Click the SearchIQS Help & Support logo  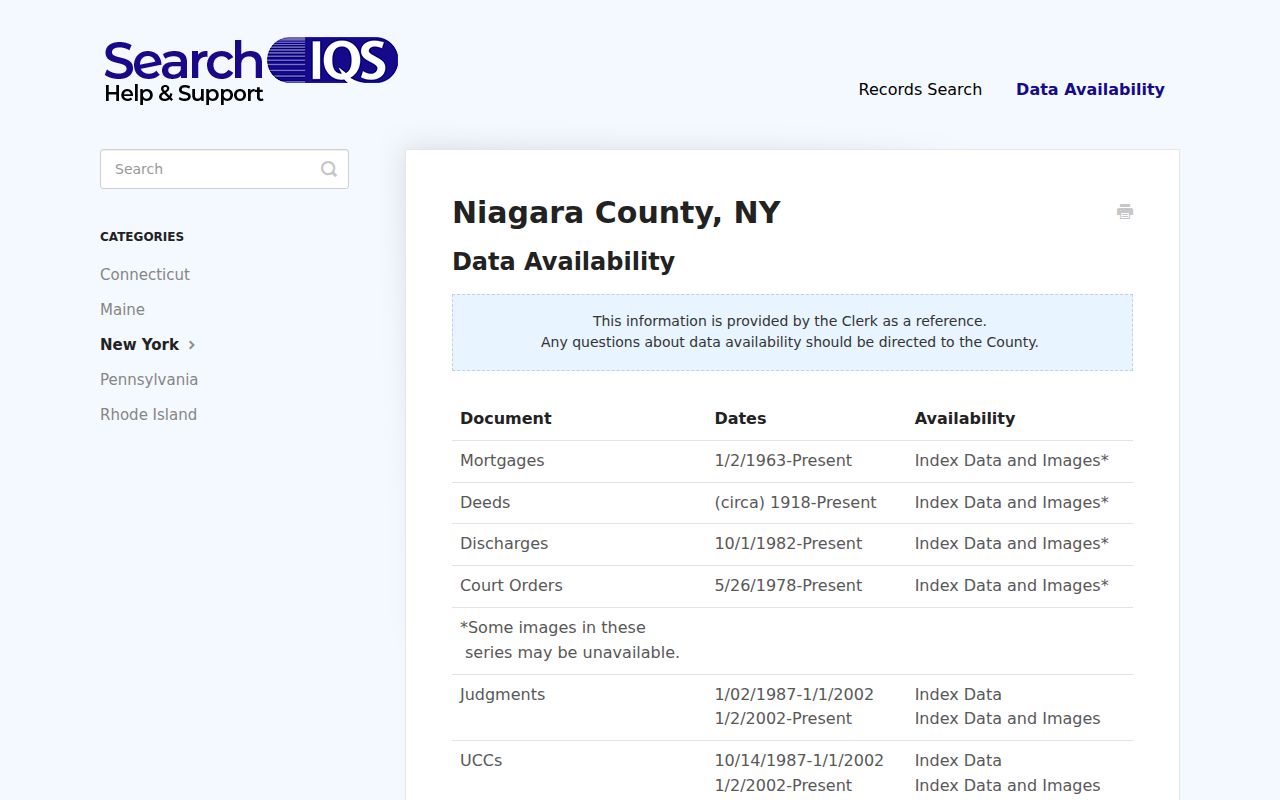click(x=251, y=71)
